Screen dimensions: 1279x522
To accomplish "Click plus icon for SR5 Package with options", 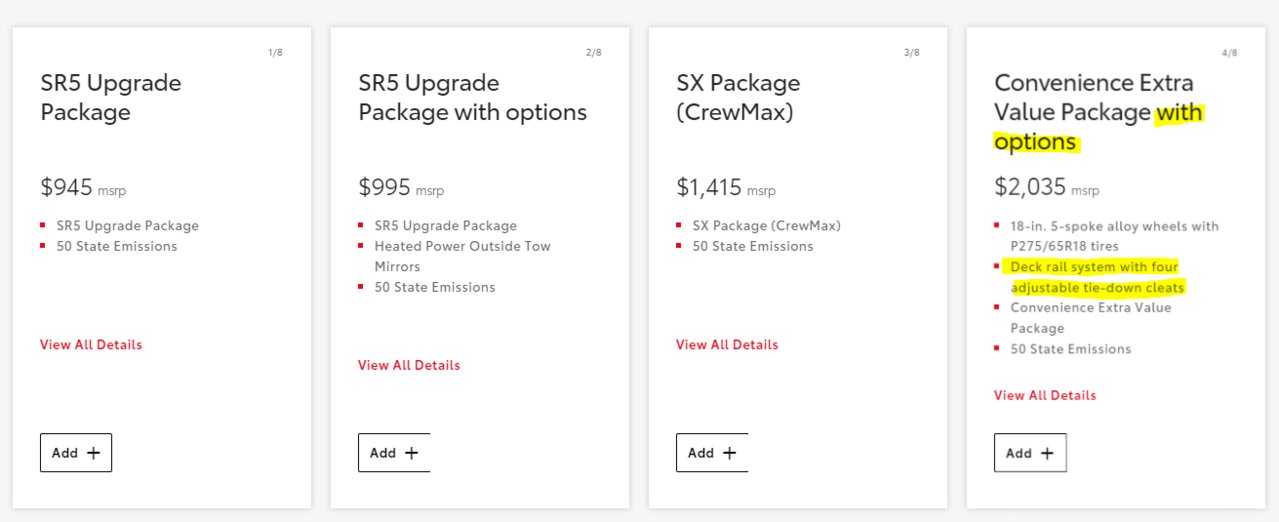I will tap(411, 453).
